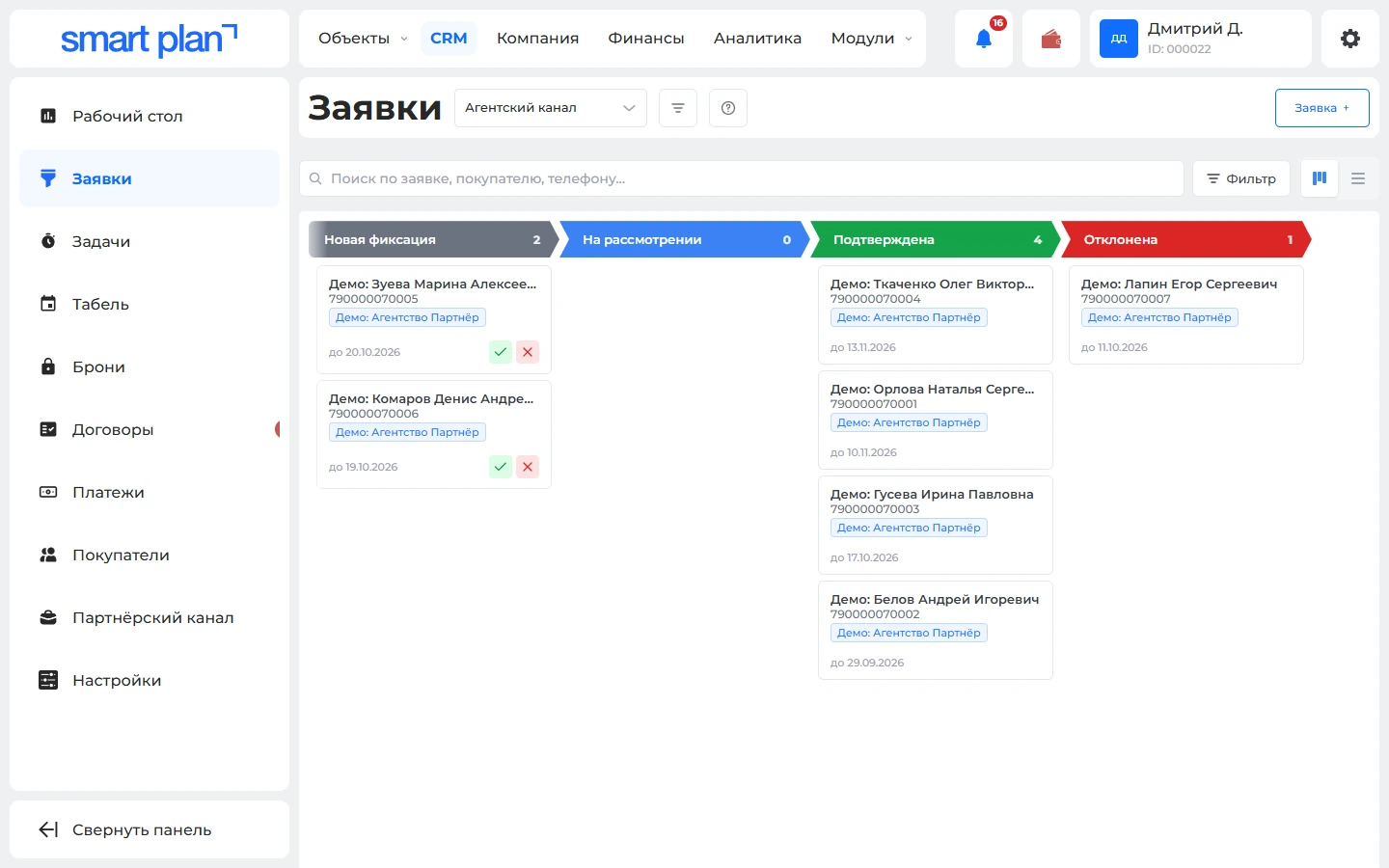Image resolution: width=1389 pixels, height=868 pixels.
Task: Expand the Объекты menu
Action: pos(363,39)
